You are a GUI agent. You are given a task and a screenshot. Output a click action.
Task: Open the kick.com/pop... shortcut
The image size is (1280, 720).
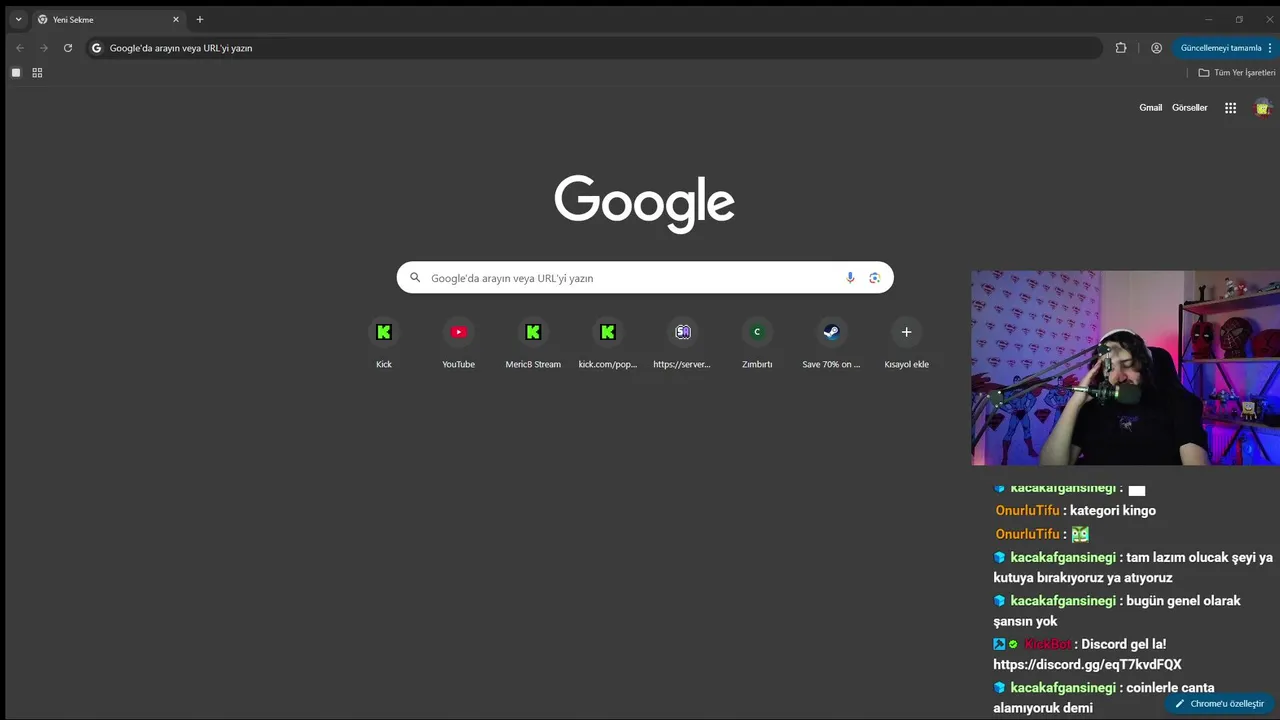pos(608,343)
